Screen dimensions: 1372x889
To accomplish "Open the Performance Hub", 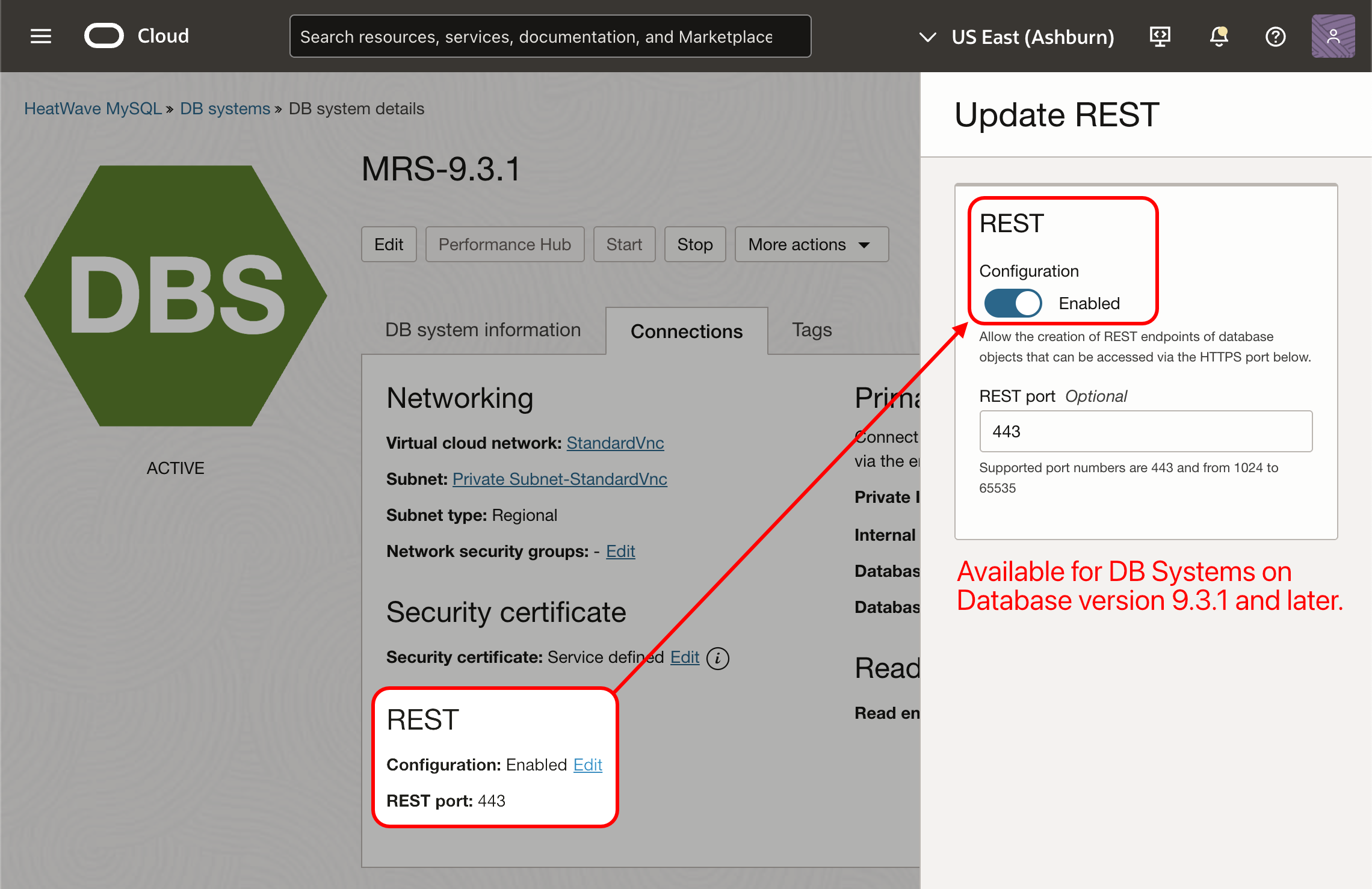I will click(504, 244).
